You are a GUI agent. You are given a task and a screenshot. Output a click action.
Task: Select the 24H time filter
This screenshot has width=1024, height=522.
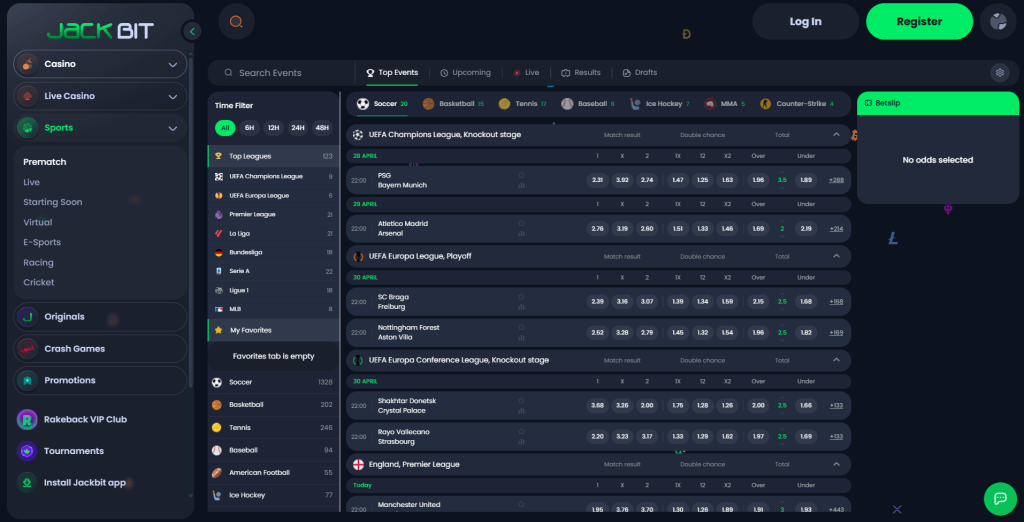(297, 128)
